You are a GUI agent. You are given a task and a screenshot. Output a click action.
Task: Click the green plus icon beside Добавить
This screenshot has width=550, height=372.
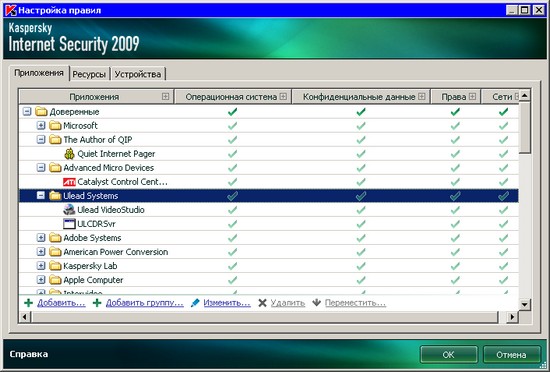coord(28,303)
